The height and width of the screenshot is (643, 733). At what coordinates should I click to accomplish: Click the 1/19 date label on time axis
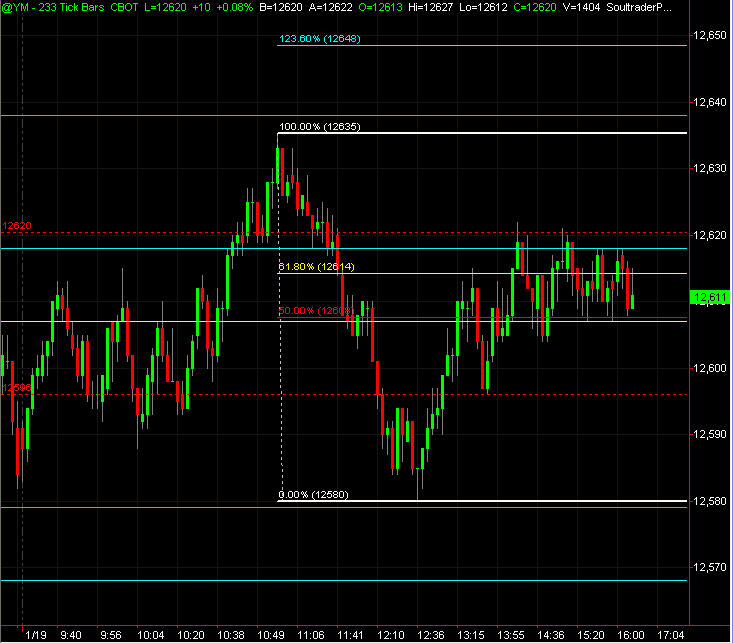click(36, 635)
